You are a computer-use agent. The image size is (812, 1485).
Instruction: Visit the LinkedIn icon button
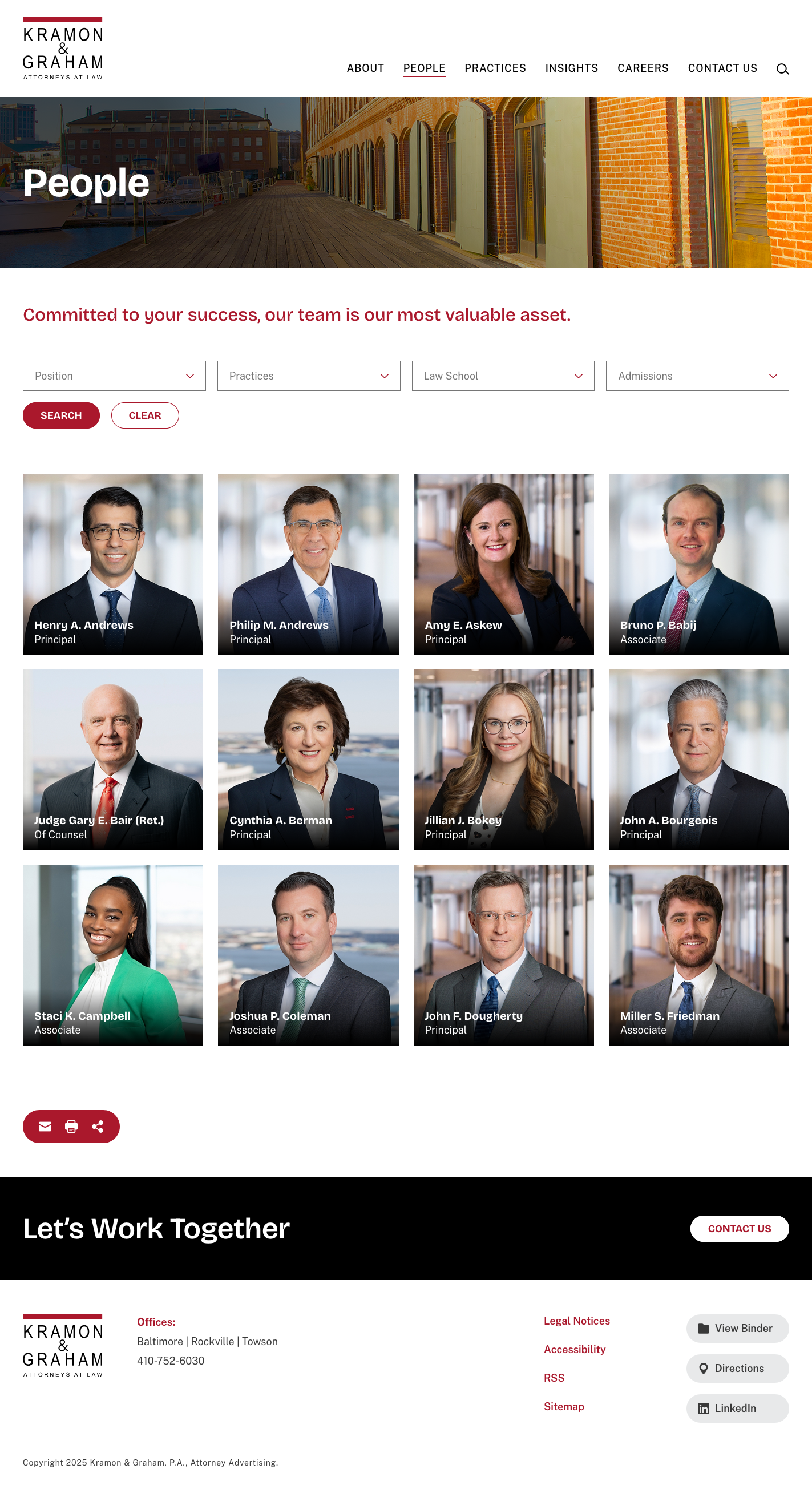737,1408
